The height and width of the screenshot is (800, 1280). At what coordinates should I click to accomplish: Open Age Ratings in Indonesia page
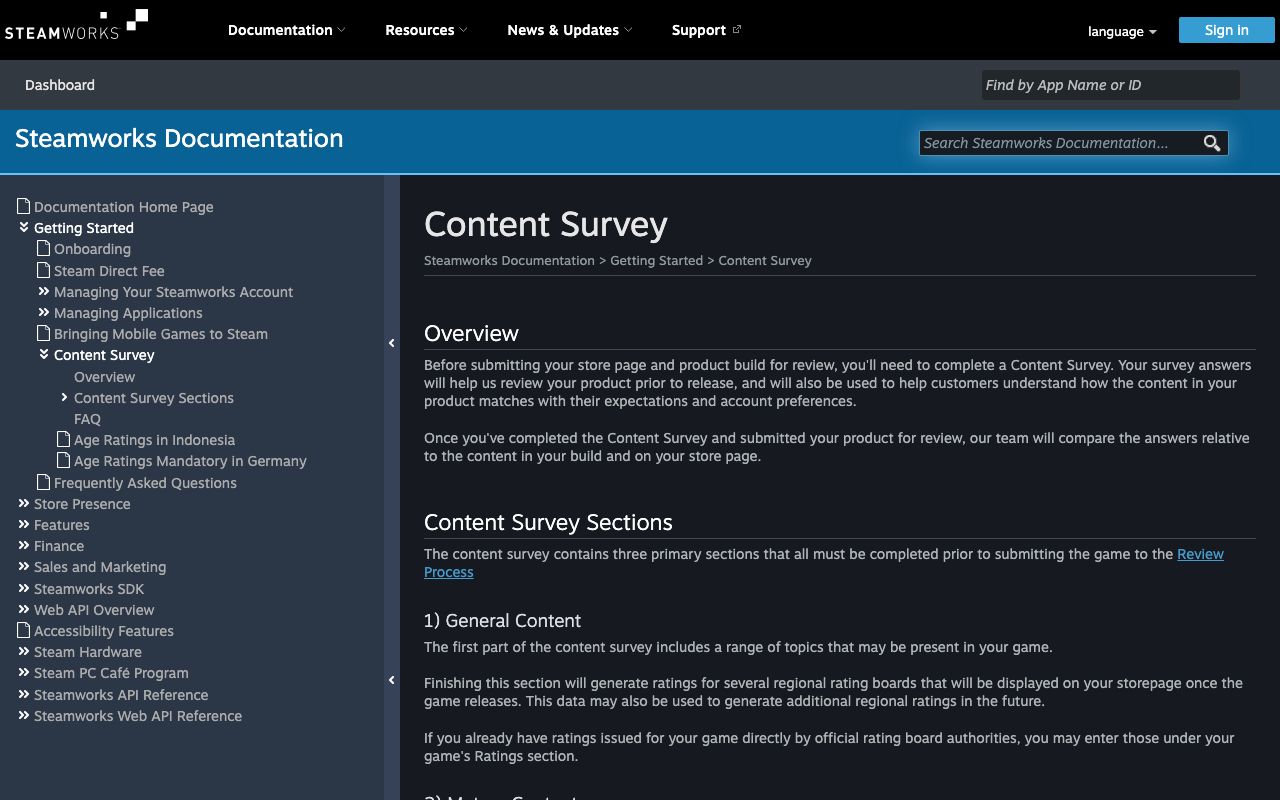pyautogui.click(x=154, y=439)
